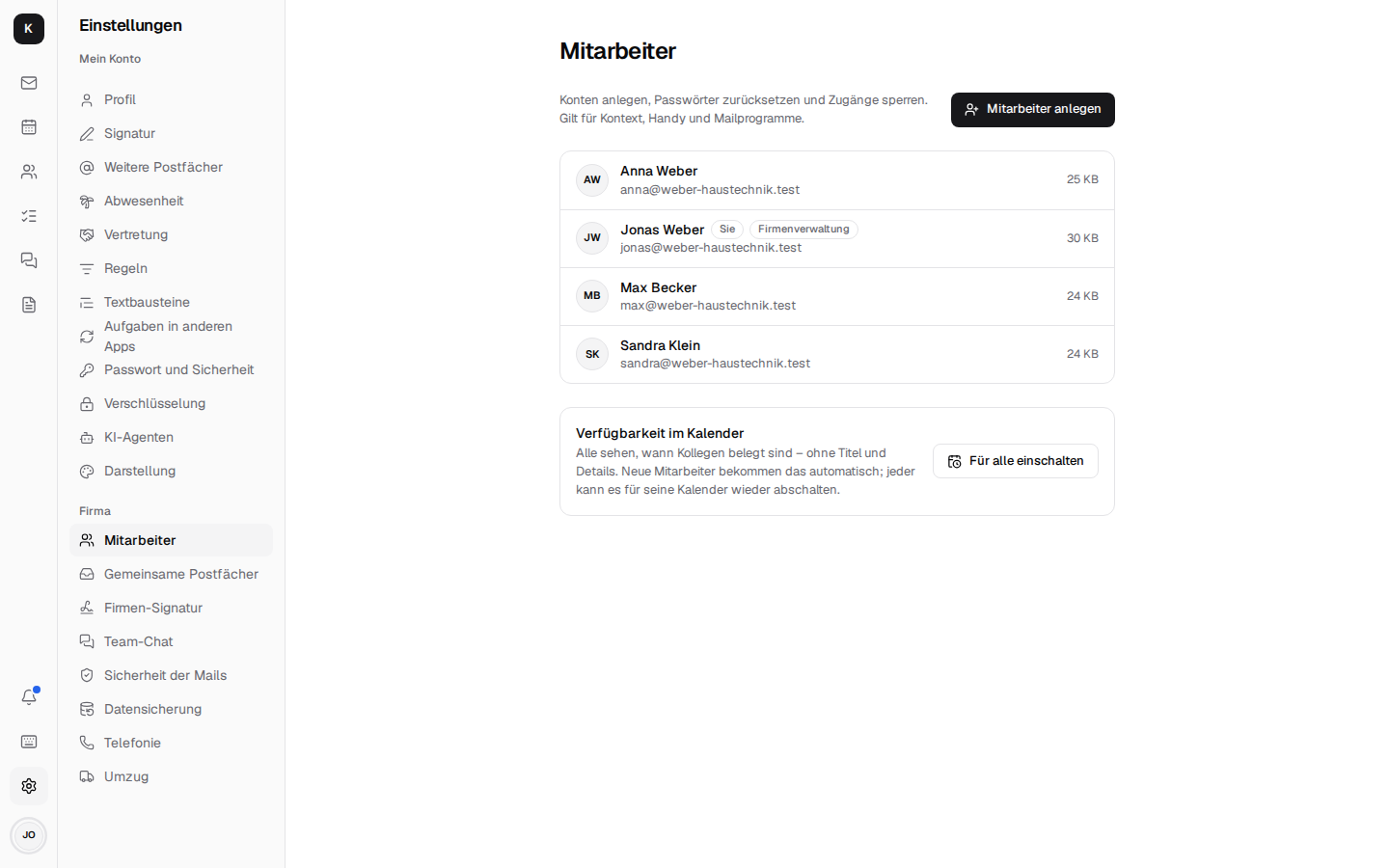Click the keyboard icon in the left rail
Image resolution: width=1389 pixels, height=868 pixels.
pos(29,742)
